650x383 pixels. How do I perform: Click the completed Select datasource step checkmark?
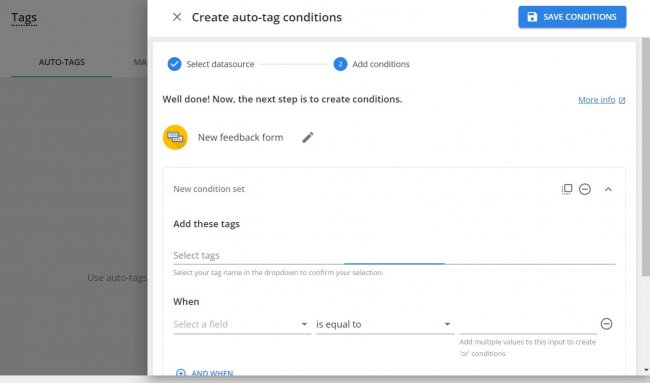coord(175,64)
